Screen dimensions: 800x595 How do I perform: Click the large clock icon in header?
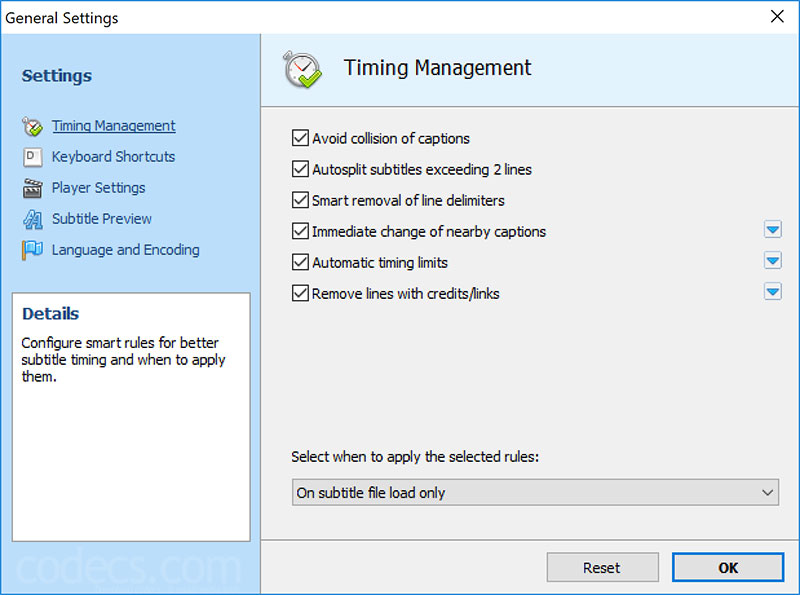tap(302, 69)
